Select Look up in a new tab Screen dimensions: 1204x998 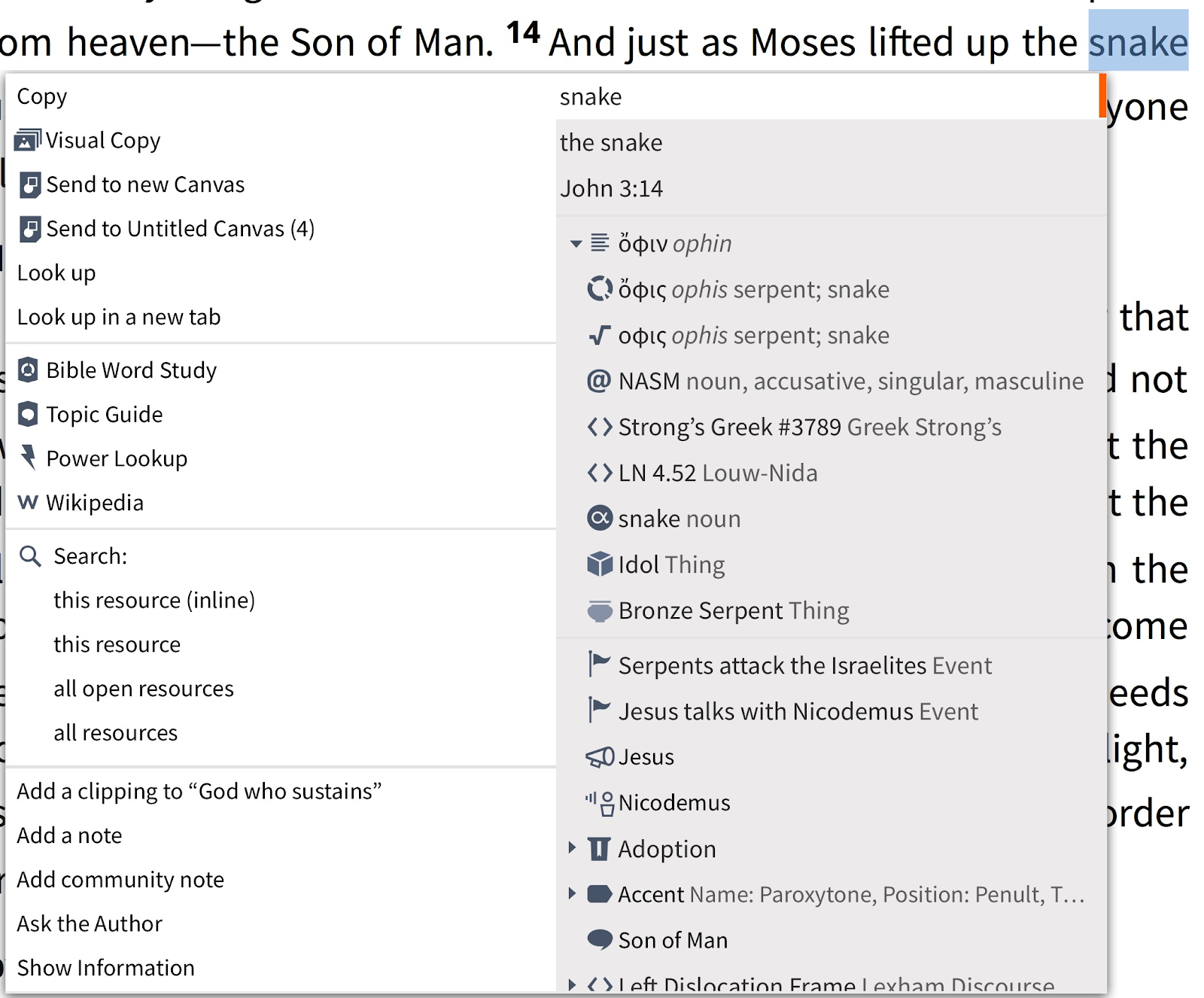(119, 317)
